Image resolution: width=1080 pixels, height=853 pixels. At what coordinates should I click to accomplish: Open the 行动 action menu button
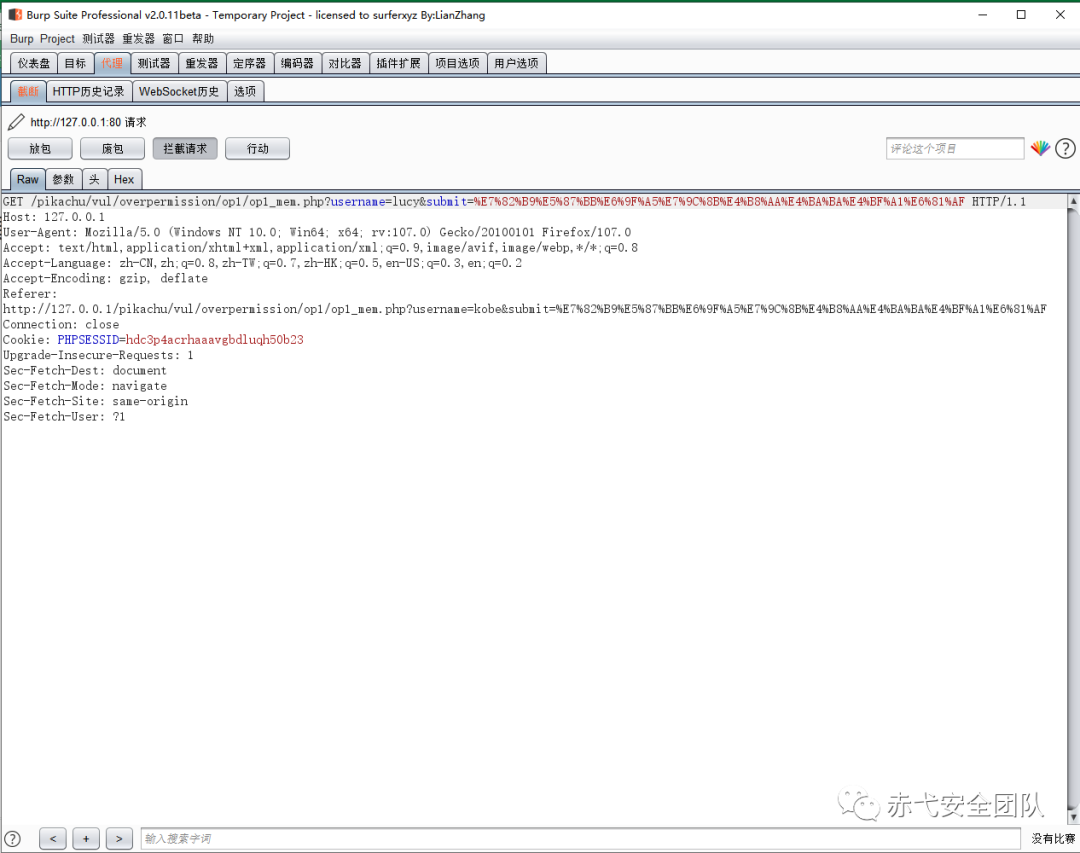pyautogui.click(x=258, y=148)
